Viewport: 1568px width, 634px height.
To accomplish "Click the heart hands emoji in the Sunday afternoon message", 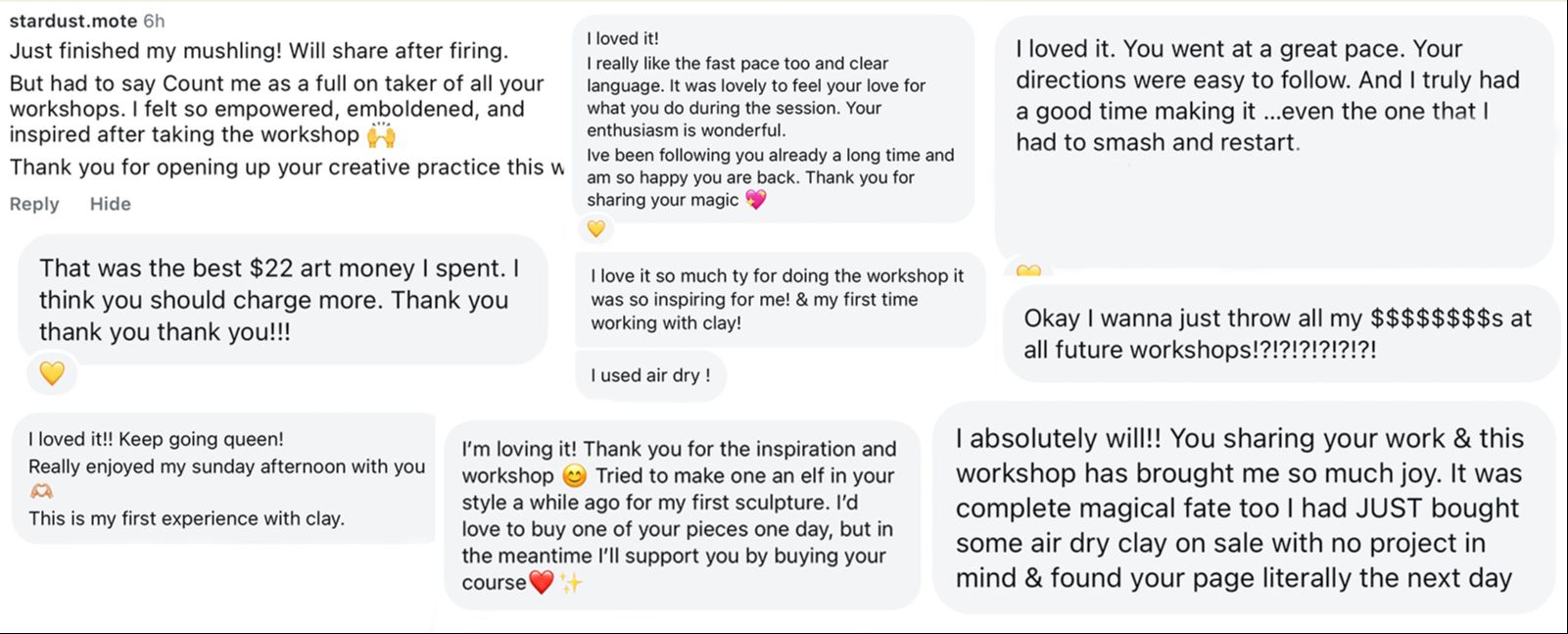I will pyautogui.click(x=41, y=492).
